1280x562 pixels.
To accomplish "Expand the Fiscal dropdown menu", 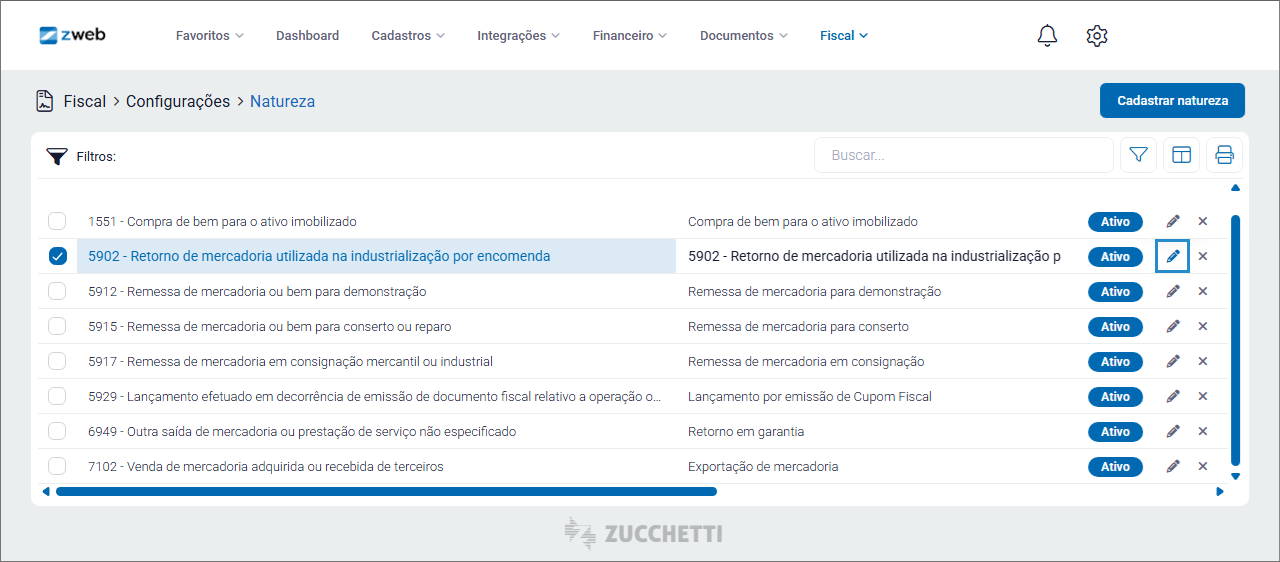I will tap(844, 36).
